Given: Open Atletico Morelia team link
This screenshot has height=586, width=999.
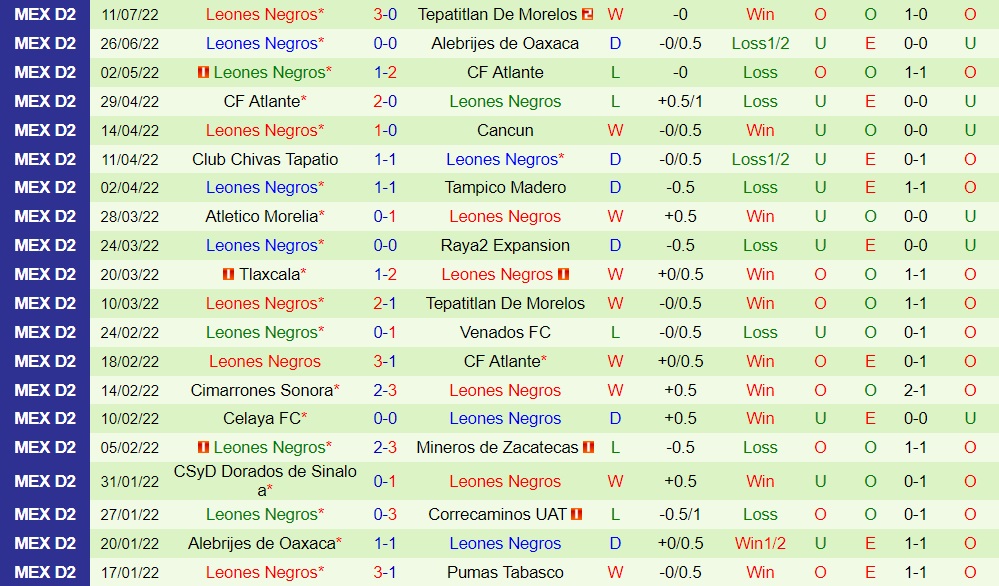Looking at the screenshot, I should tap(261, 217).
